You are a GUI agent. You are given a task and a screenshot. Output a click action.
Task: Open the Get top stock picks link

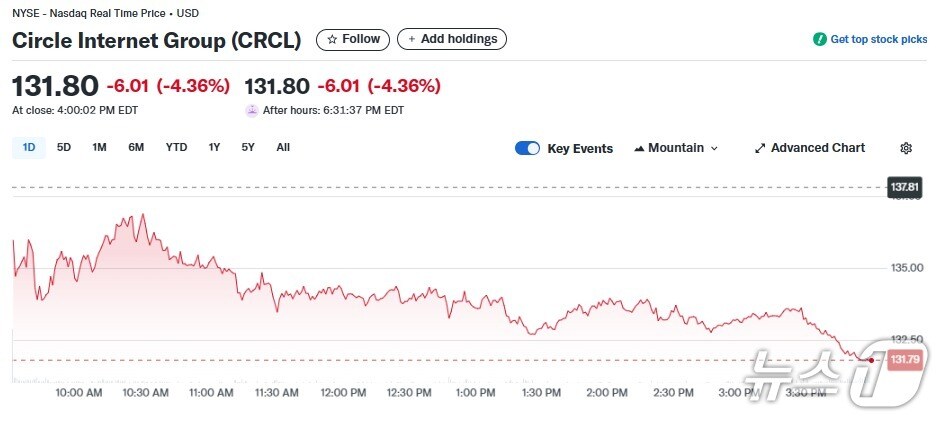pos(878,39)
